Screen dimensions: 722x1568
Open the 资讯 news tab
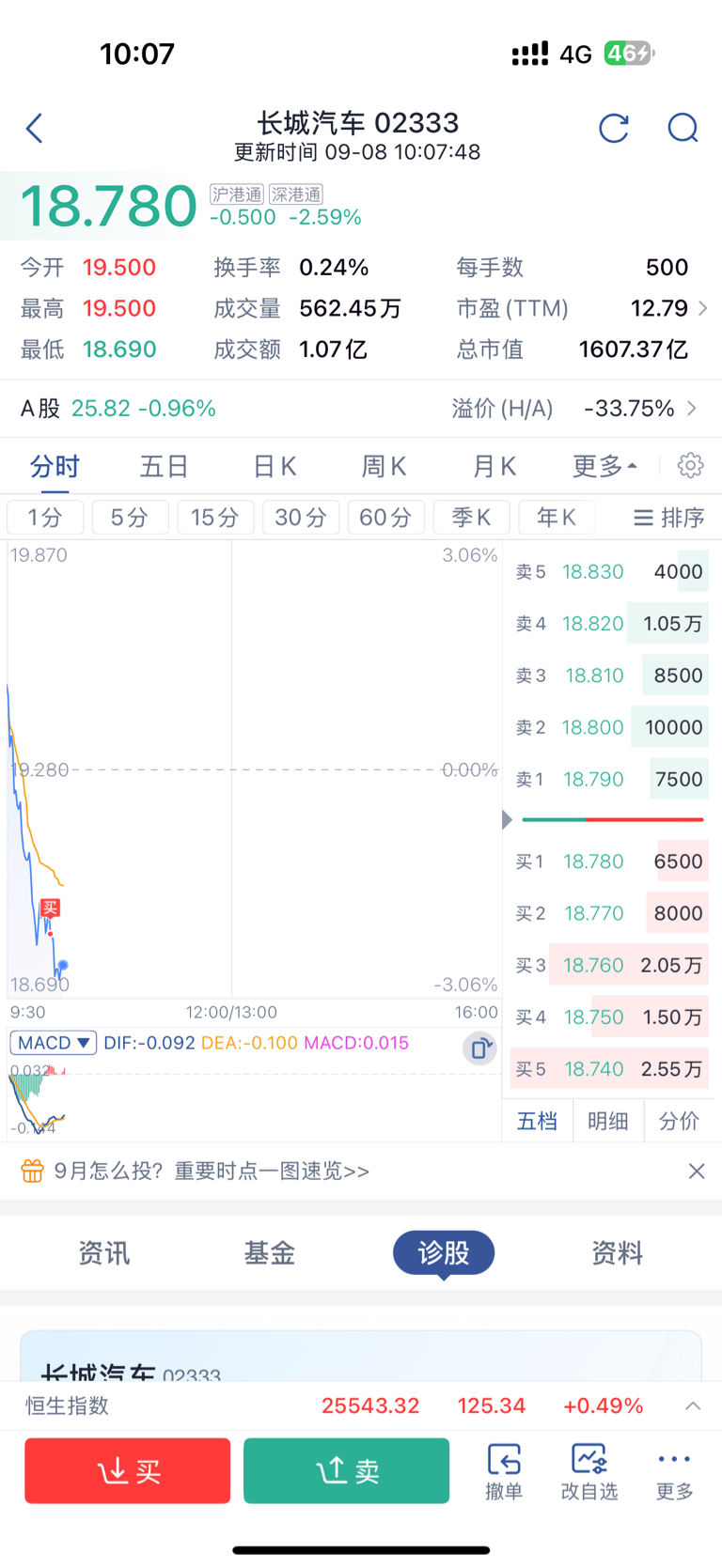click(104, 1253)
